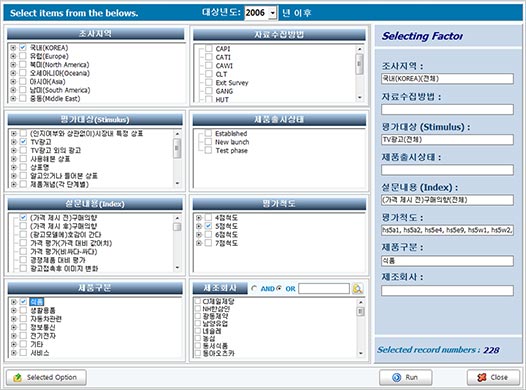Screen dimensions: 526x390
Task: Select the OR radio button
Action: [279, 288]
